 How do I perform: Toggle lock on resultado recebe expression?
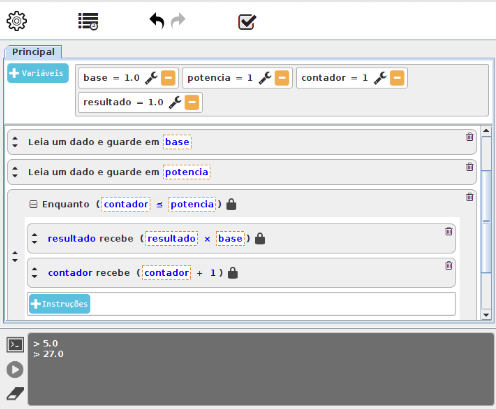tap(260, 239)
